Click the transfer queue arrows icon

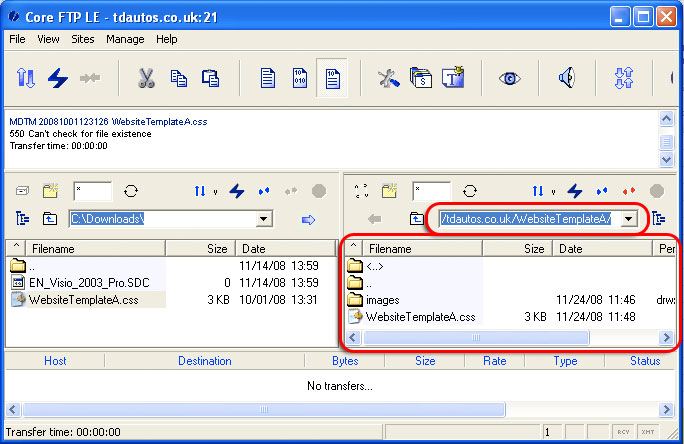coord(623,79)
